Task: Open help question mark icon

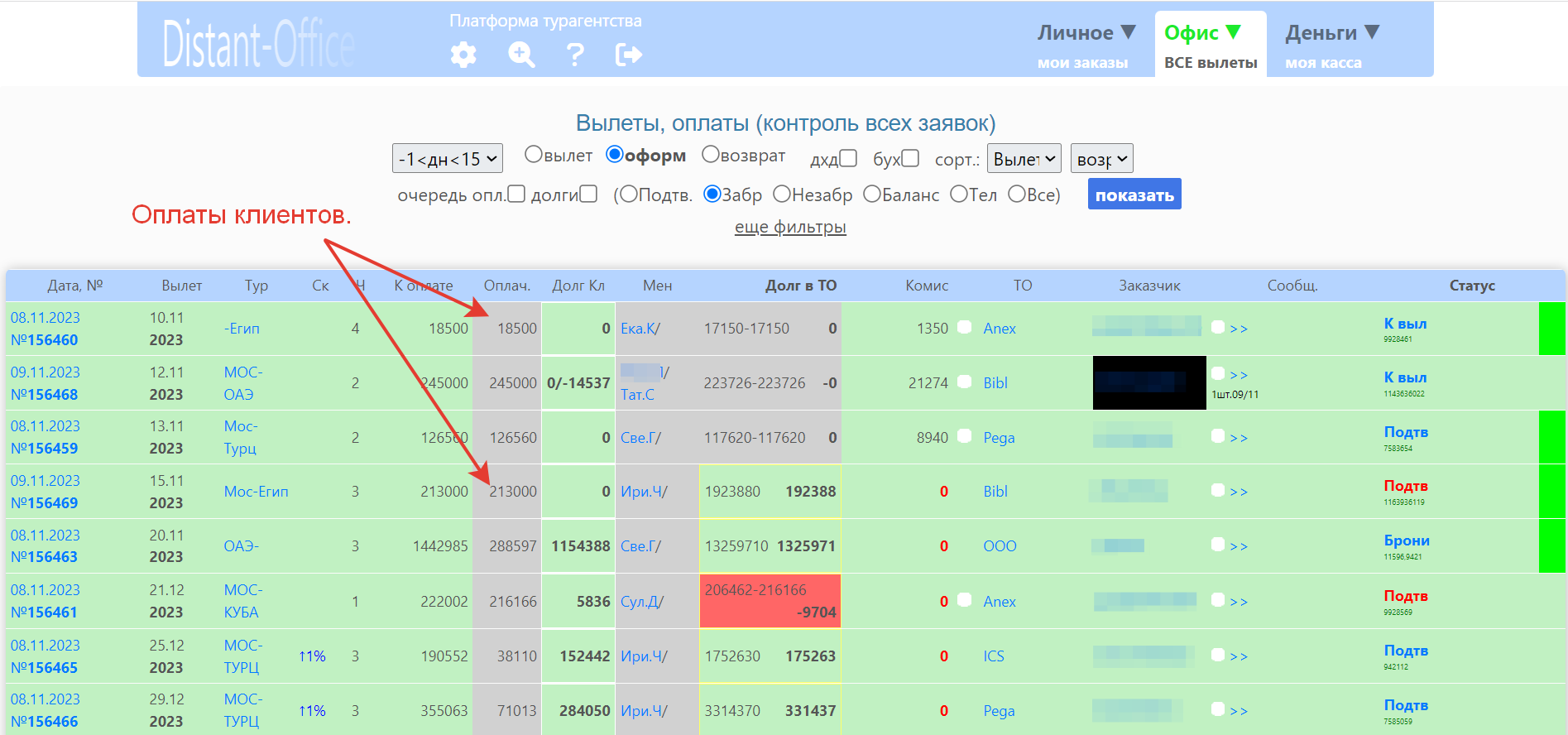Action: click(x=575, y=55)
